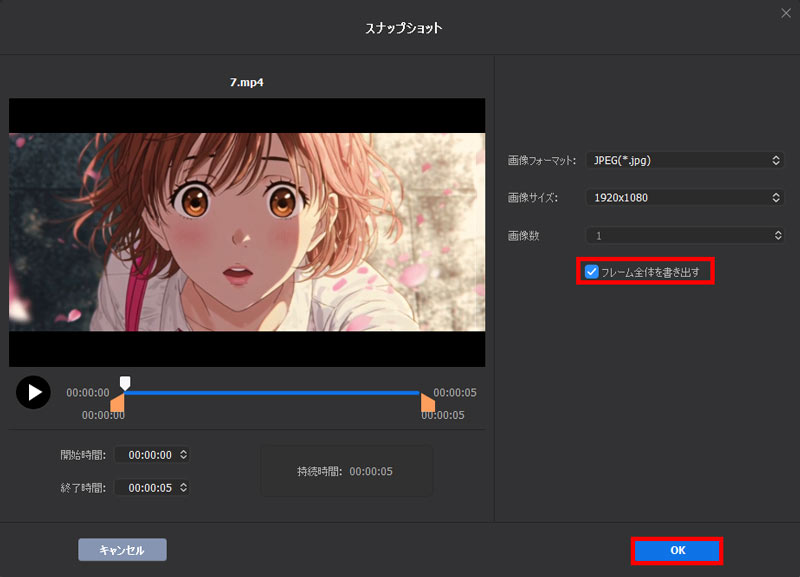Click the 開始時間 time field

click(146, 455)
